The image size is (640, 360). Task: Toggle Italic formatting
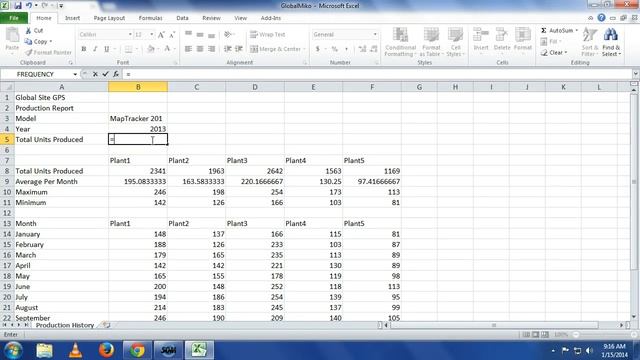(95, 49)
